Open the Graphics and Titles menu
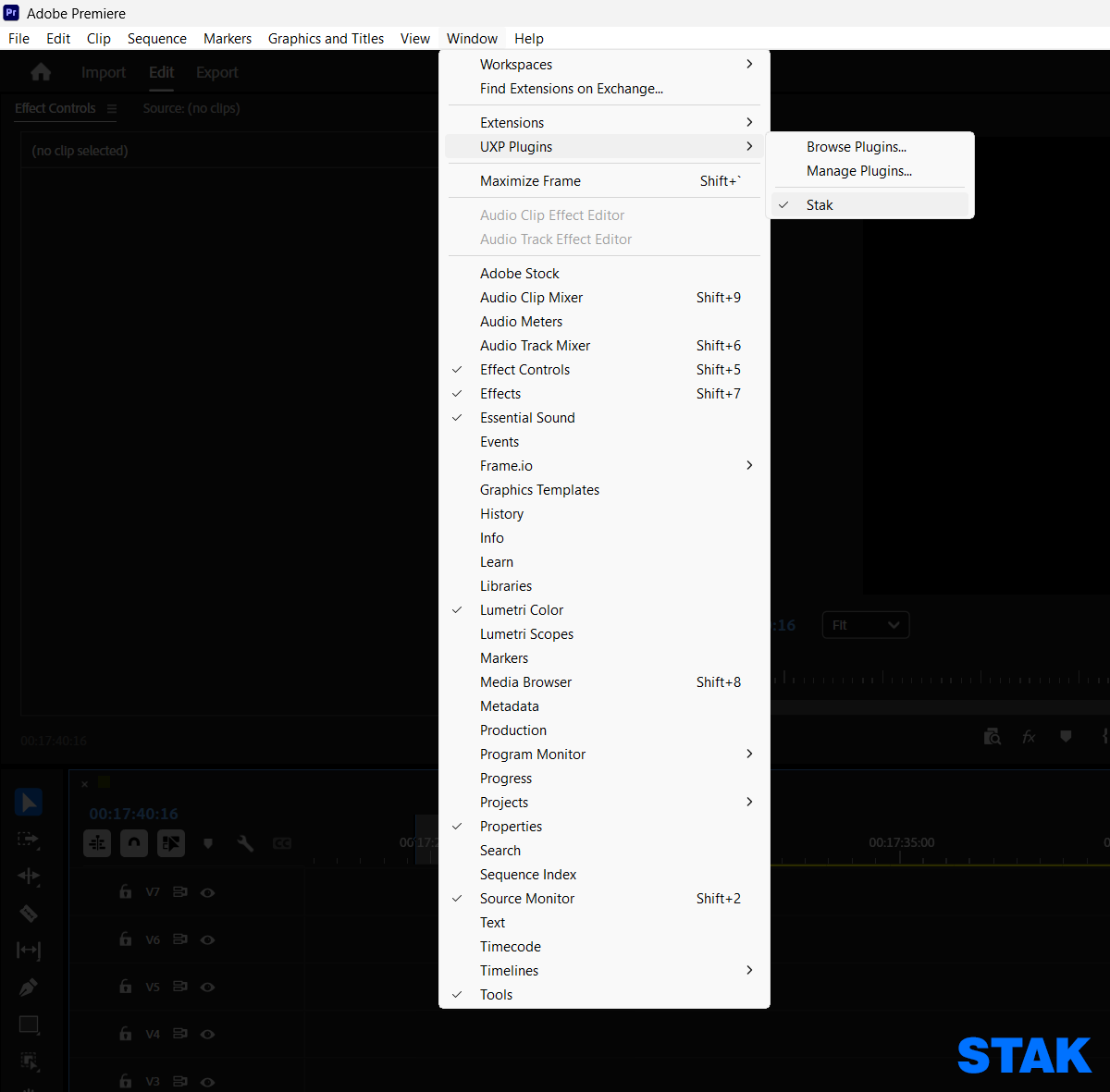 pyautogui.click(x=326, y=38)
